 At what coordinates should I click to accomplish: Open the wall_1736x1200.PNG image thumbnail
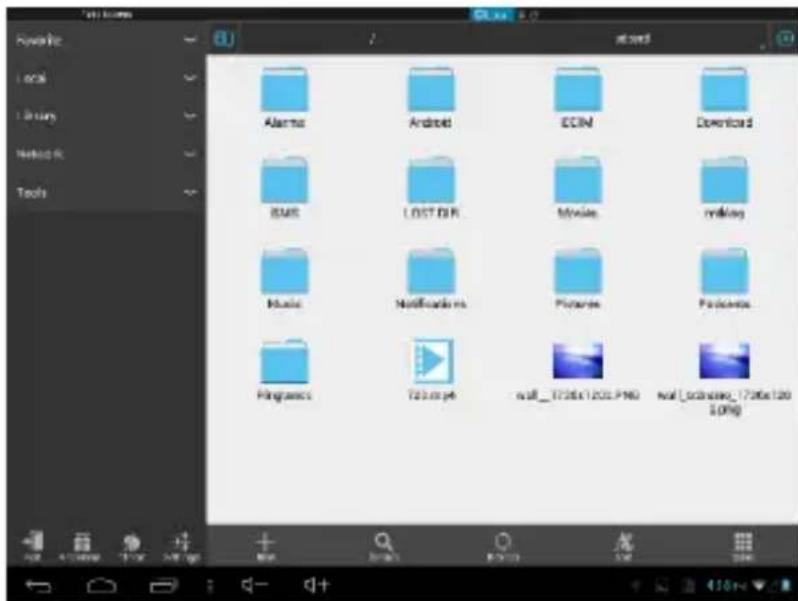578,361
